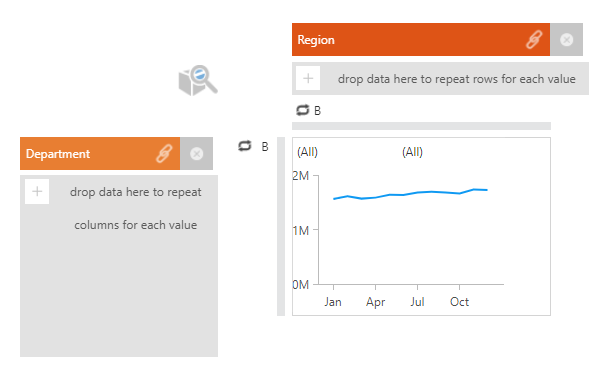This screenshot has width=609, height=383.
Task: Click the B label above the chart
Action: point(317,111)
